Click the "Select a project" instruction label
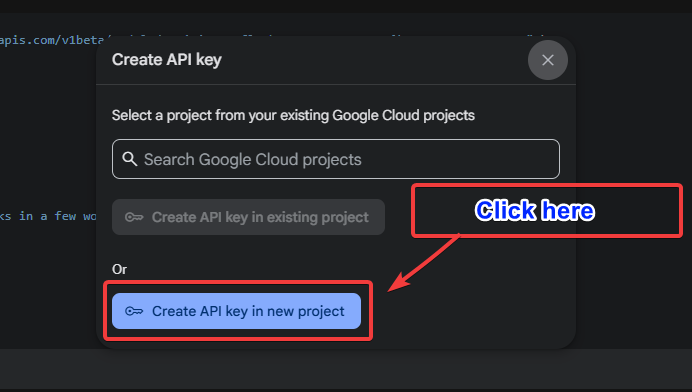This screenshot has width=692, height=392. point(293,115)
